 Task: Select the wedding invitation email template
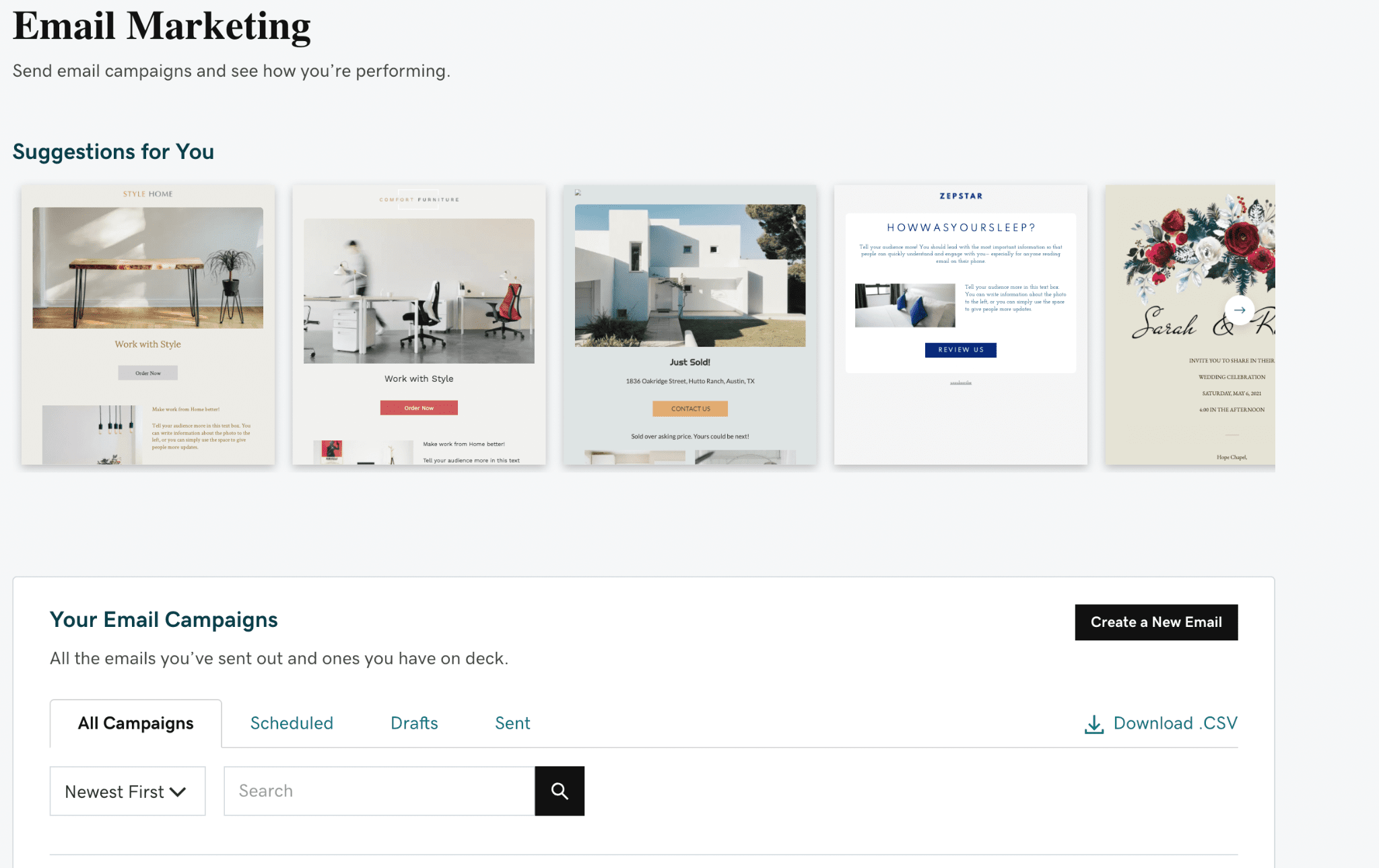pos(1193,324)
